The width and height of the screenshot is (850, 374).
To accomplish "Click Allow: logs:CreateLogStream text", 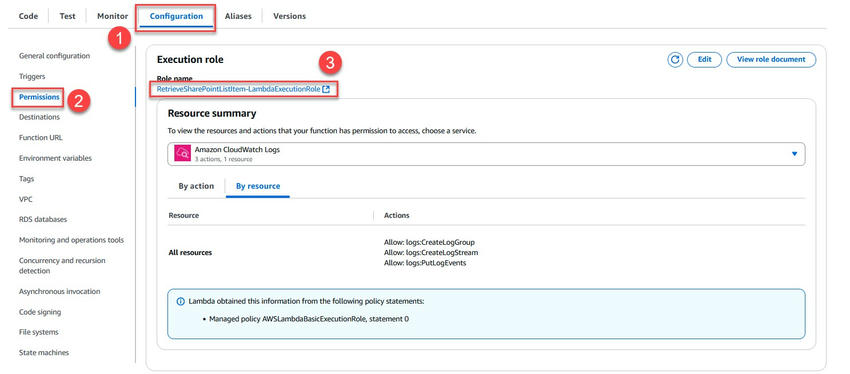I will point(431,253).
